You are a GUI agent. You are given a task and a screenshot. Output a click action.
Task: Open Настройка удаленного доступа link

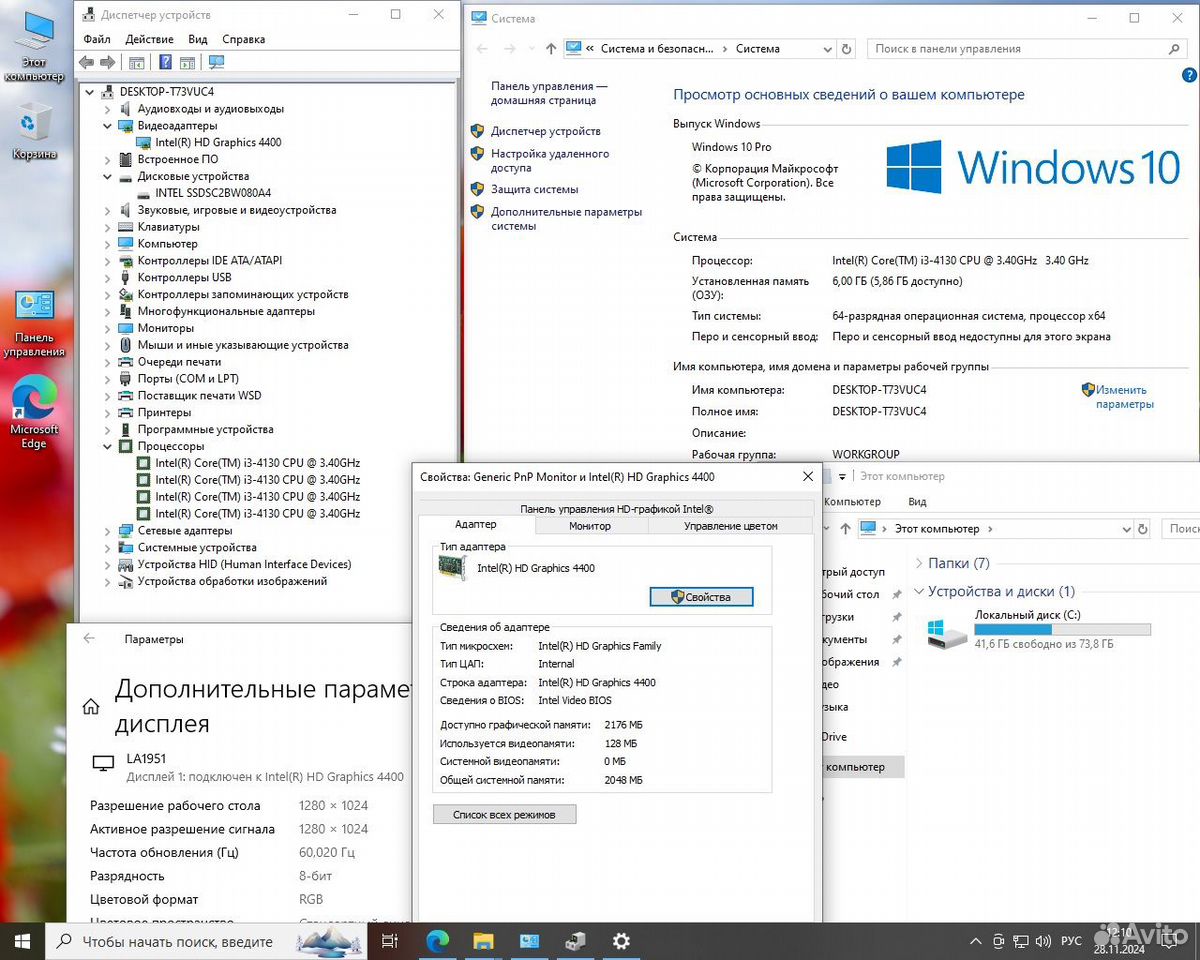pyautogui.click(x=550, y=161)
